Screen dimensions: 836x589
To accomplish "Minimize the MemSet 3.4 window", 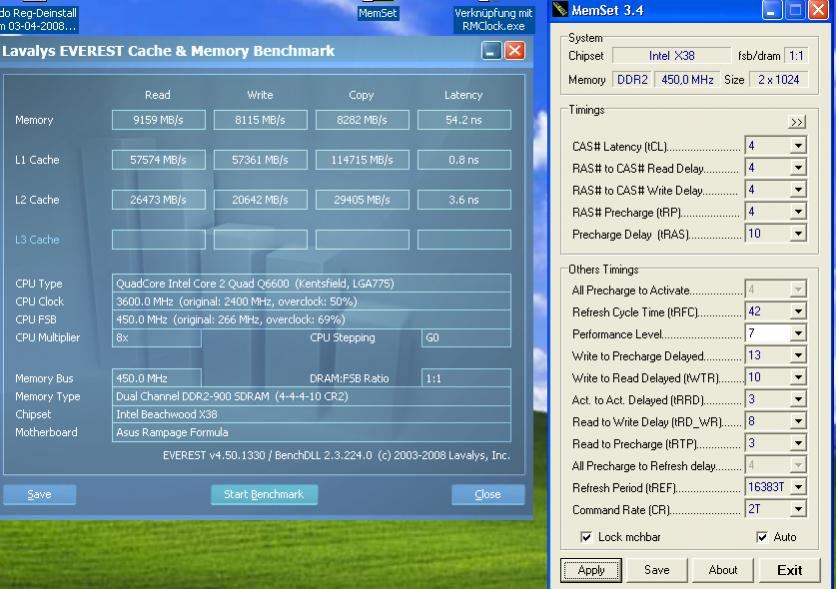I will click(x=771, y=10).
